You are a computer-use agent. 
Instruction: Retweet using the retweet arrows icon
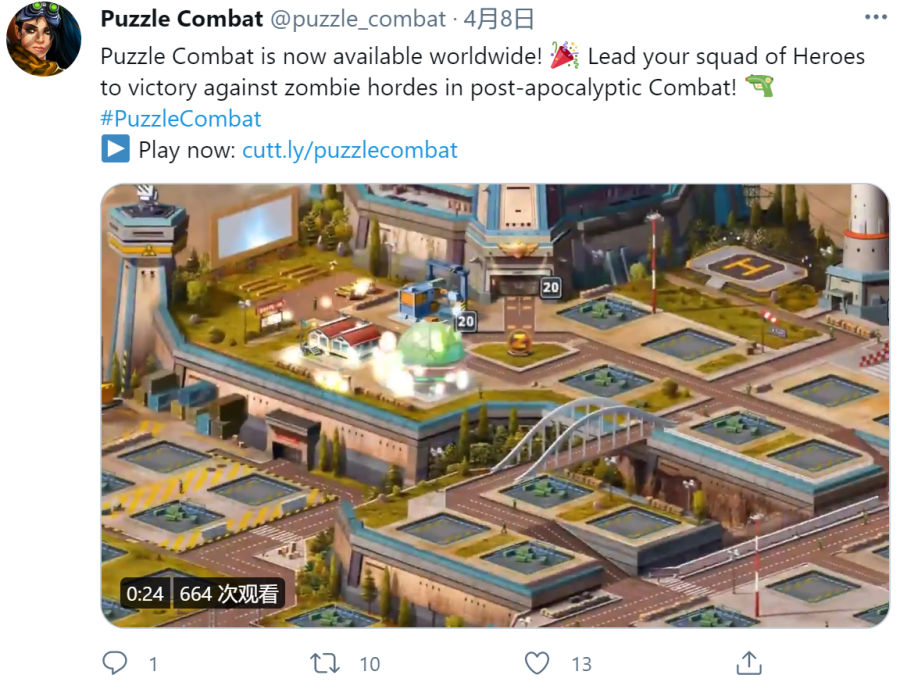tap(325, 663)
